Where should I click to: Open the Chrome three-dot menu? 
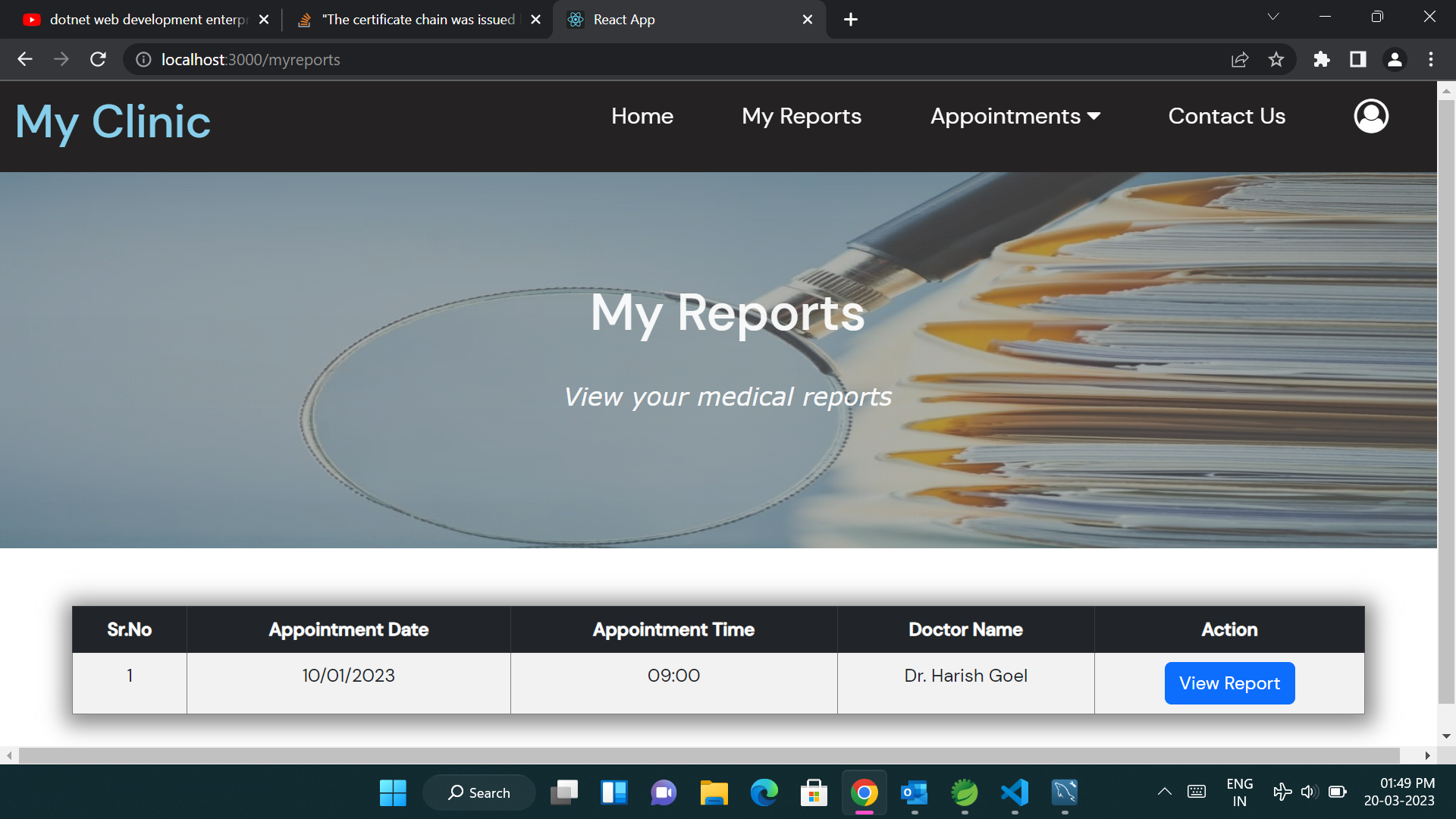click(x=1432, y=59)
